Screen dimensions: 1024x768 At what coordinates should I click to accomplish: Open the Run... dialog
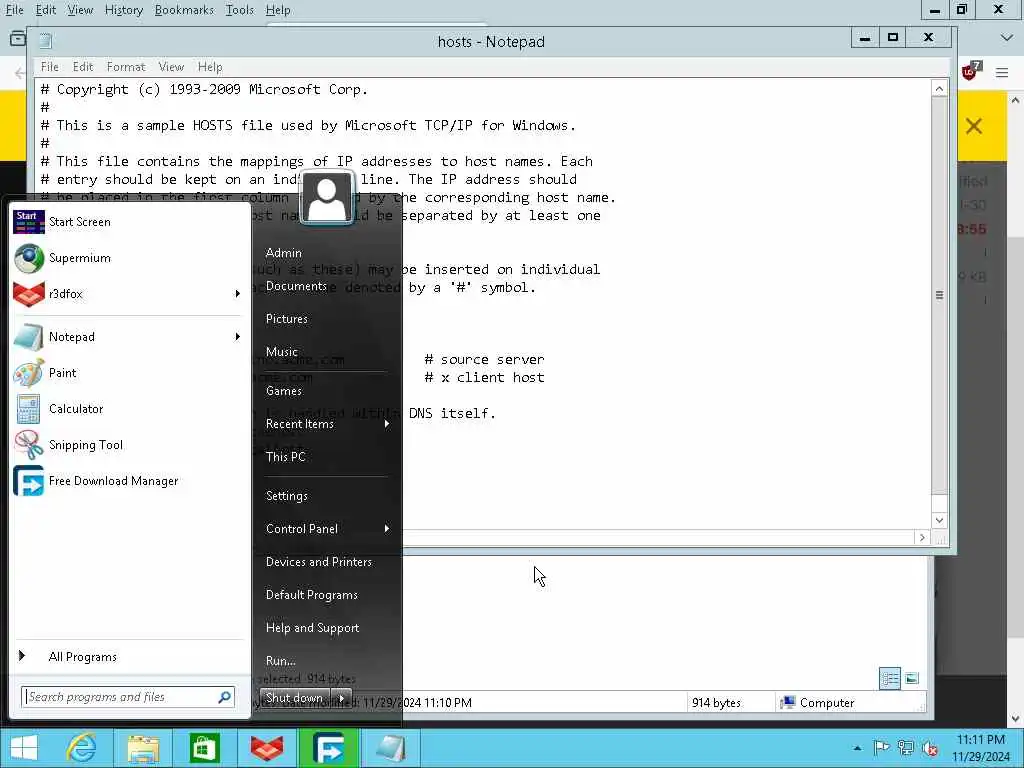pos(281,661)
